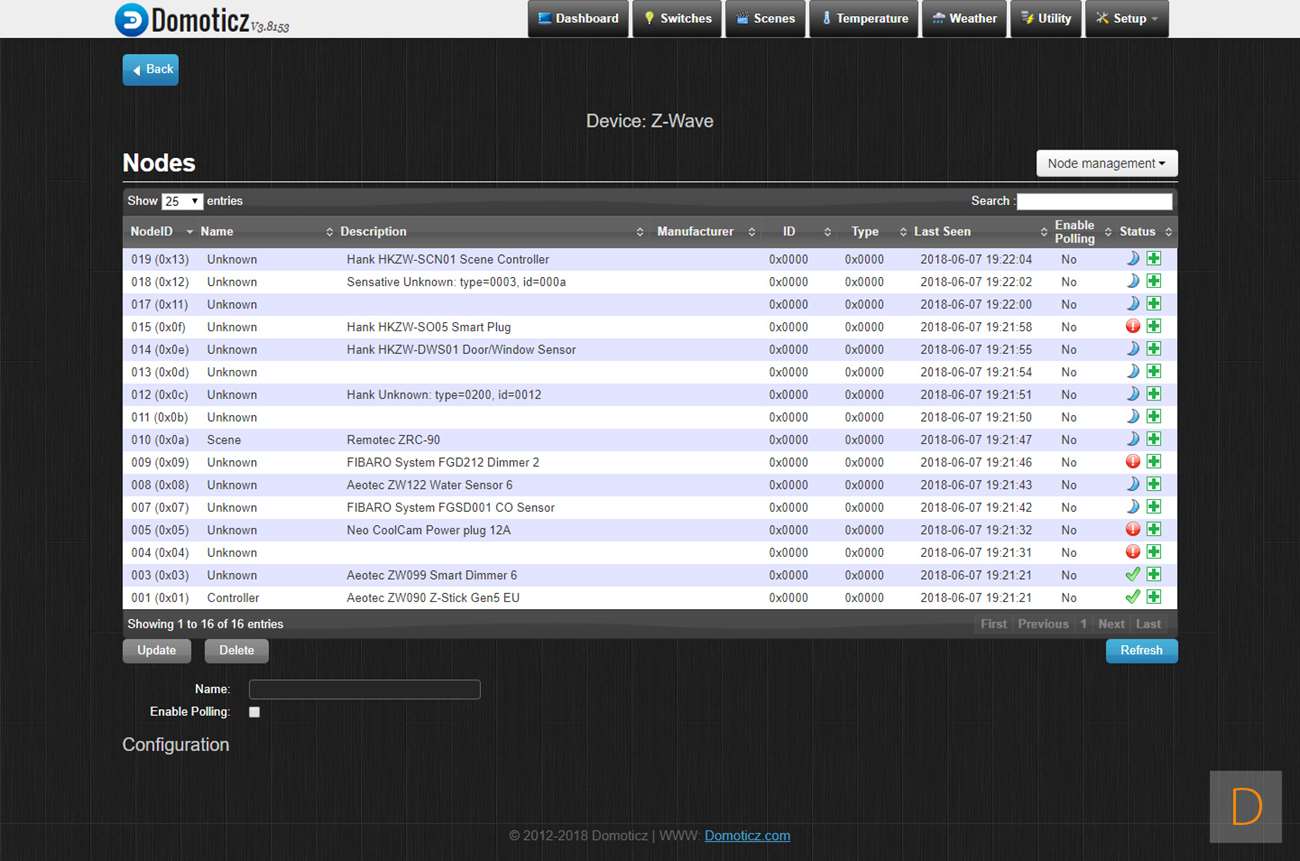This screenshot has width=1300, height=861.
Task: Click the red alert status icon for node 015
Action: click(x=1132, y=326)
